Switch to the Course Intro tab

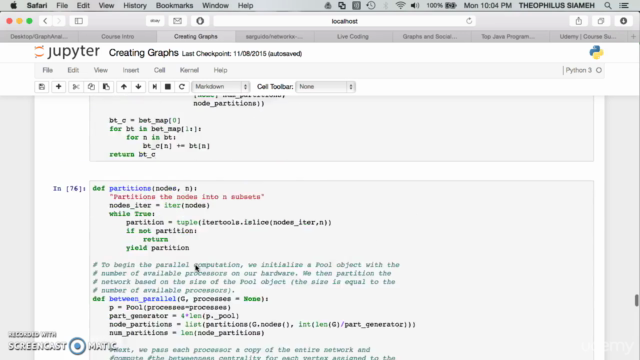tap(118, 36)
